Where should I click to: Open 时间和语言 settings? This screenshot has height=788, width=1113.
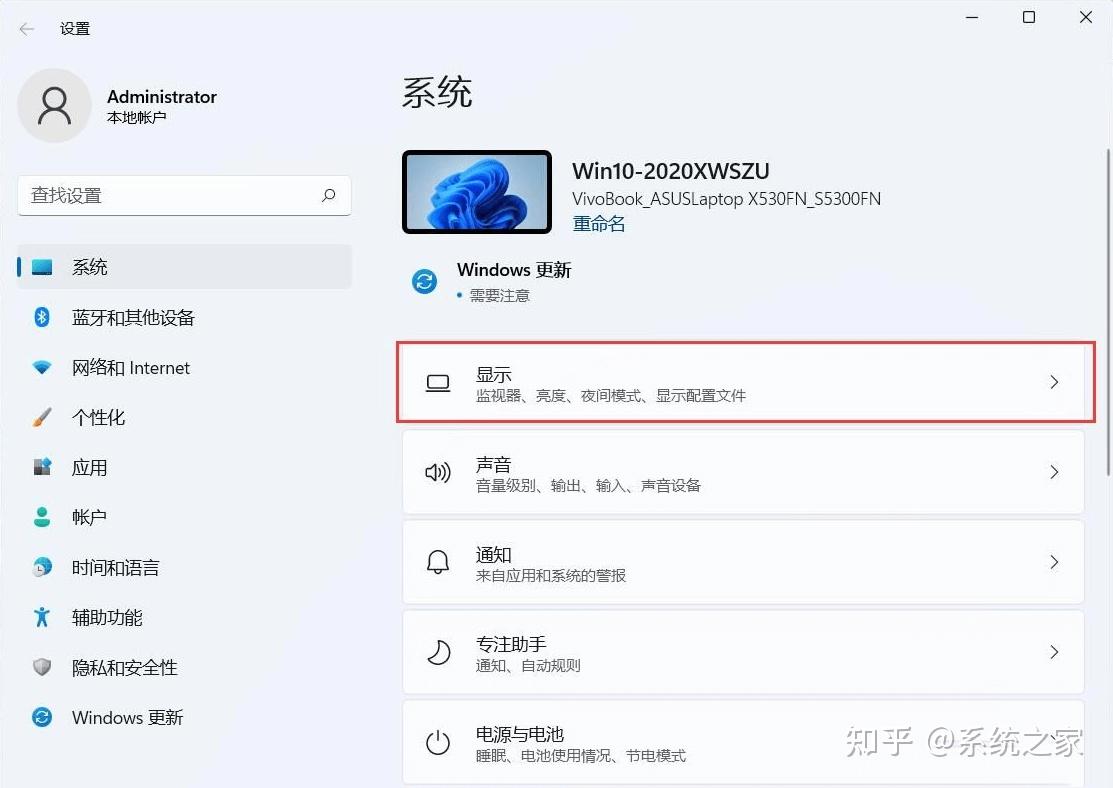[185, 567]
